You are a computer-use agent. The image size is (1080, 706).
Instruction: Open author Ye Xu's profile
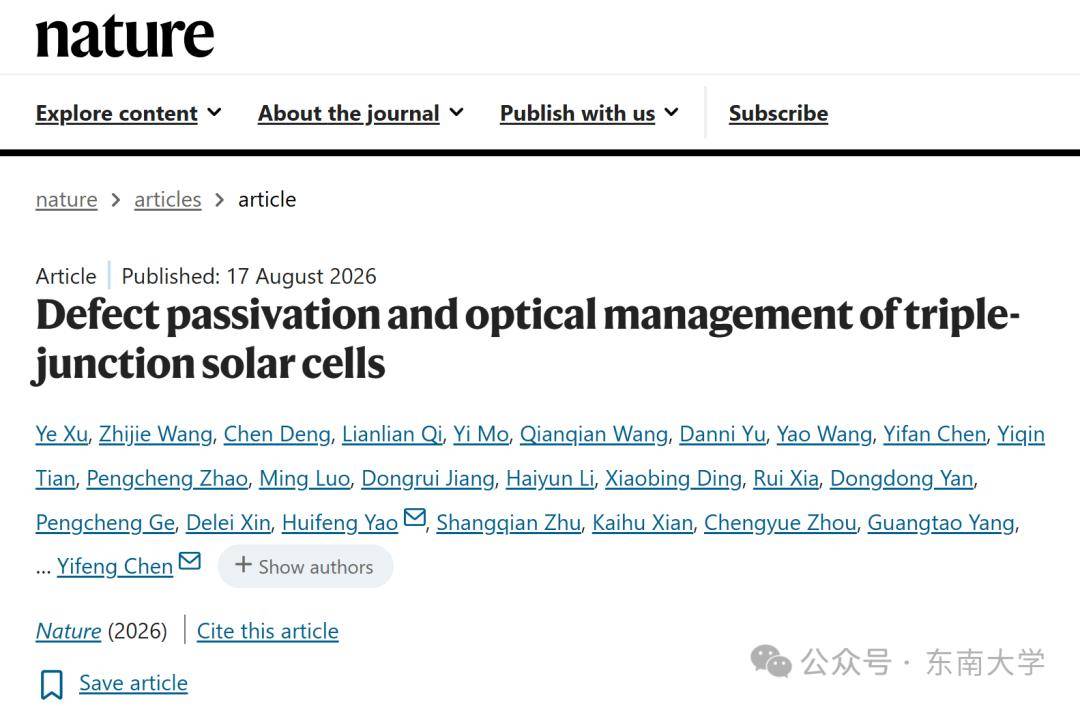point(61,434)
